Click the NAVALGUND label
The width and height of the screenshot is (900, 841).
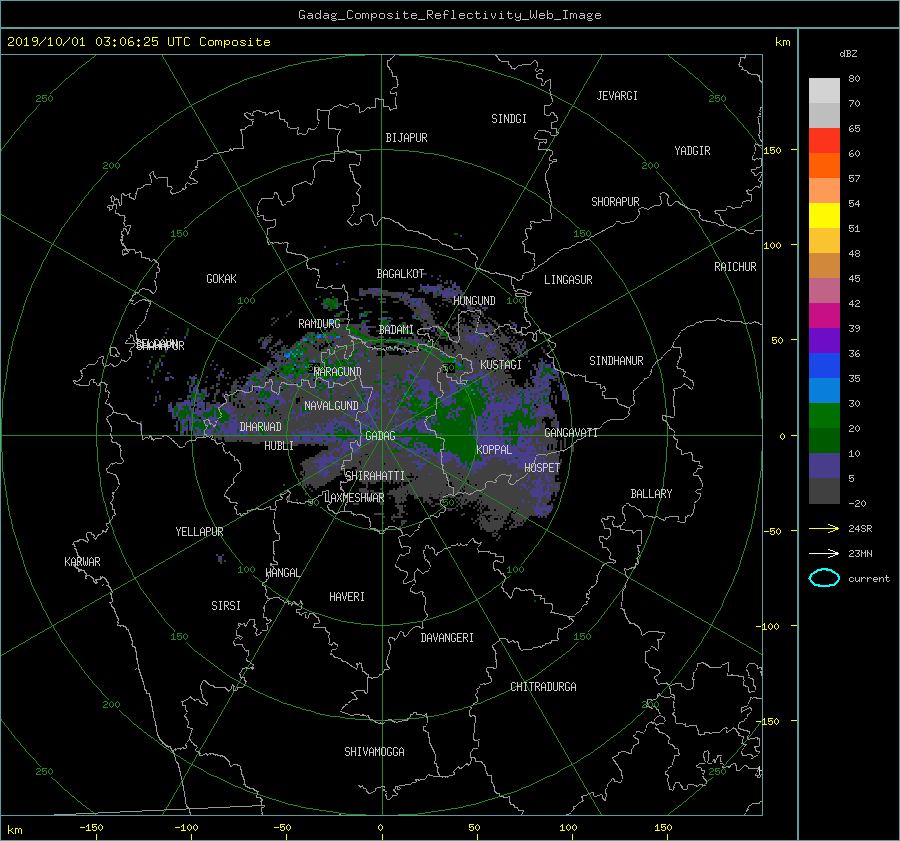[x=331, y=406]
